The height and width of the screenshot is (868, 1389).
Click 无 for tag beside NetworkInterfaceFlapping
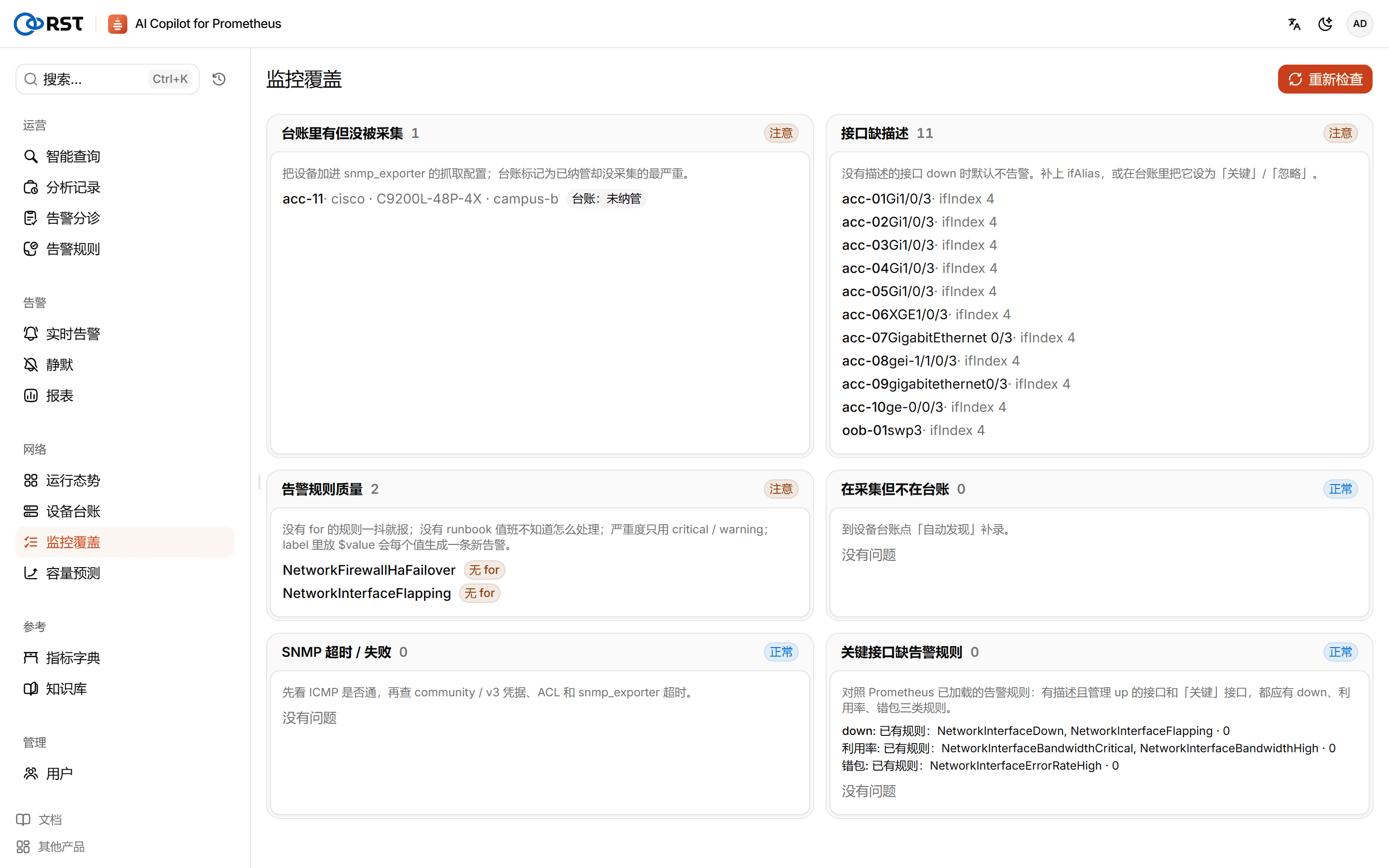click(479, 593)
